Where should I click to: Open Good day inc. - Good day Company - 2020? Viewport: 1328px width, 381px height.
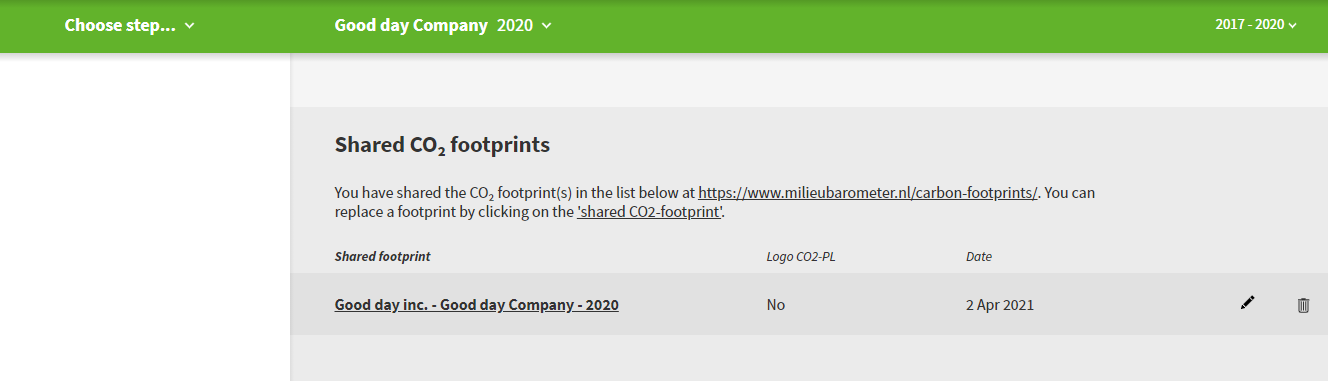[476, 304]
